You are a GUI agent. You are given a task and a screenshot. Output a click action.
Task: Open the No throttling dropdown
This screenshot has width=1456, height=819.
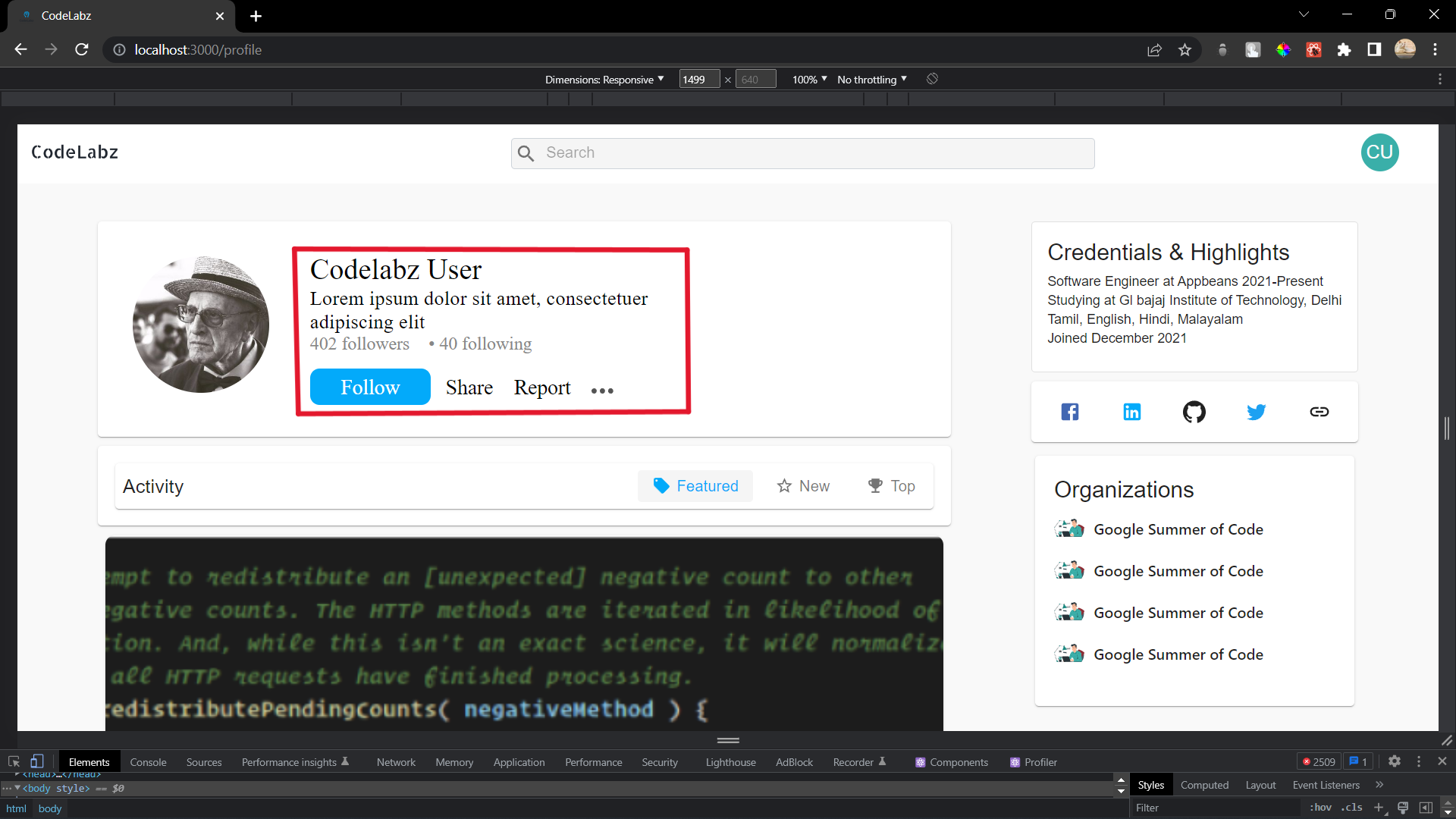click(871, 79)
